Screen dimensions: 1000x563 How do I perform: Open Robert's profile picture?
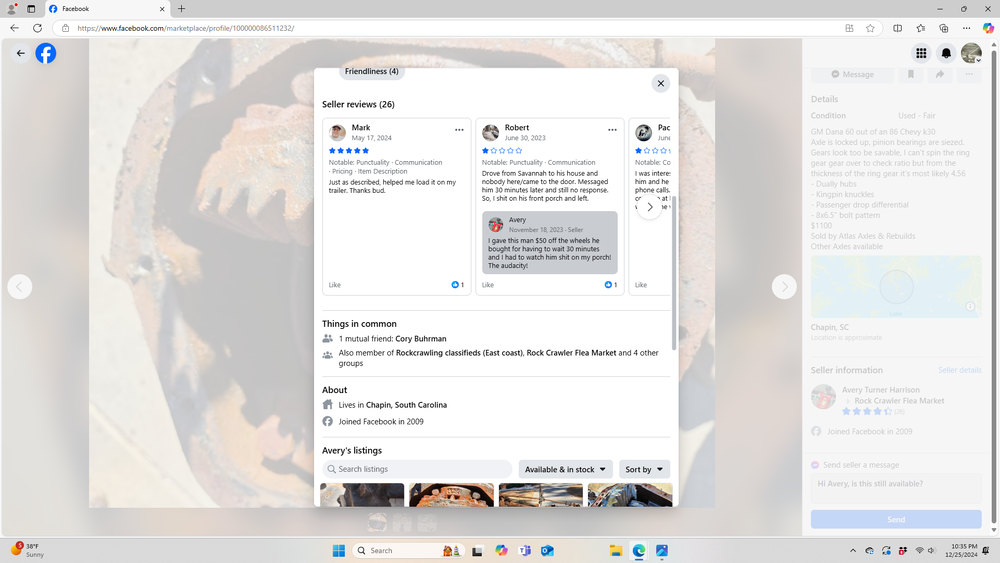[x=490, y=133]
